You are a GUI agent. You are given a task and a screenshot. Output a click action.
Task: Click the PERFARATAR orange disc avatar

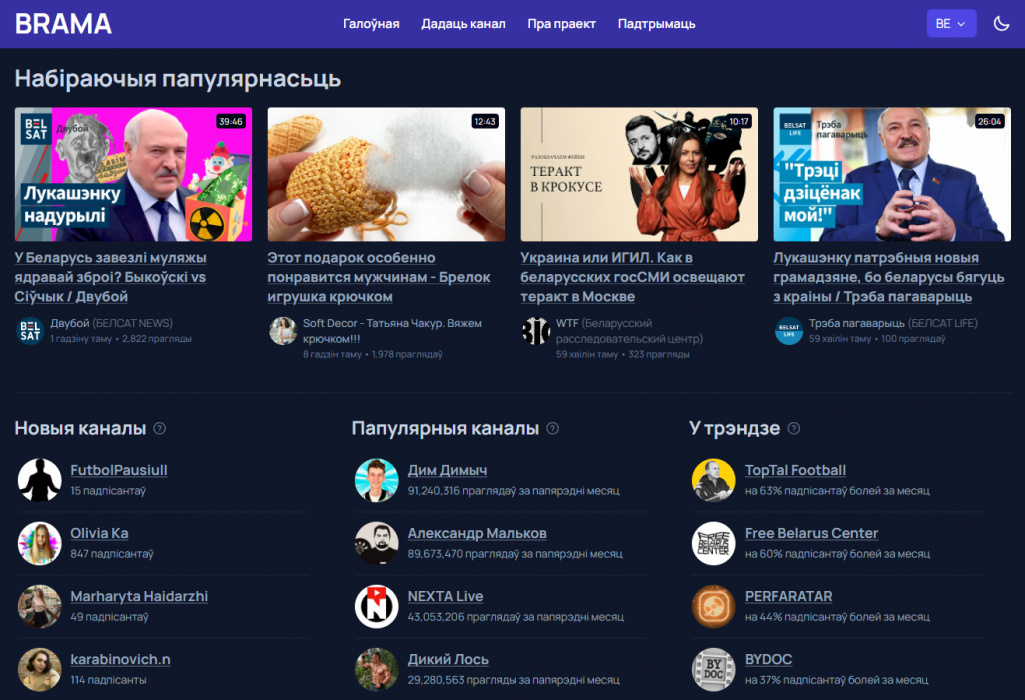click(713, 607)
